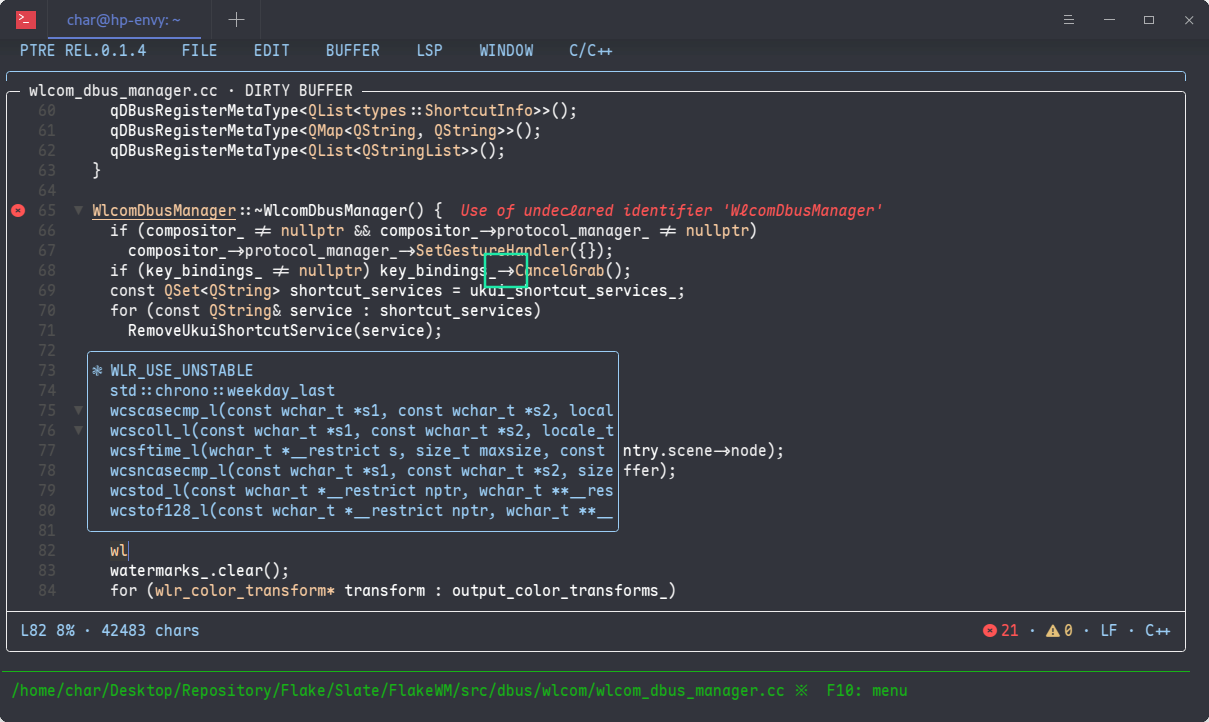
Task: Toggle the fold arrow at line 76
Action: coord(78,431)
